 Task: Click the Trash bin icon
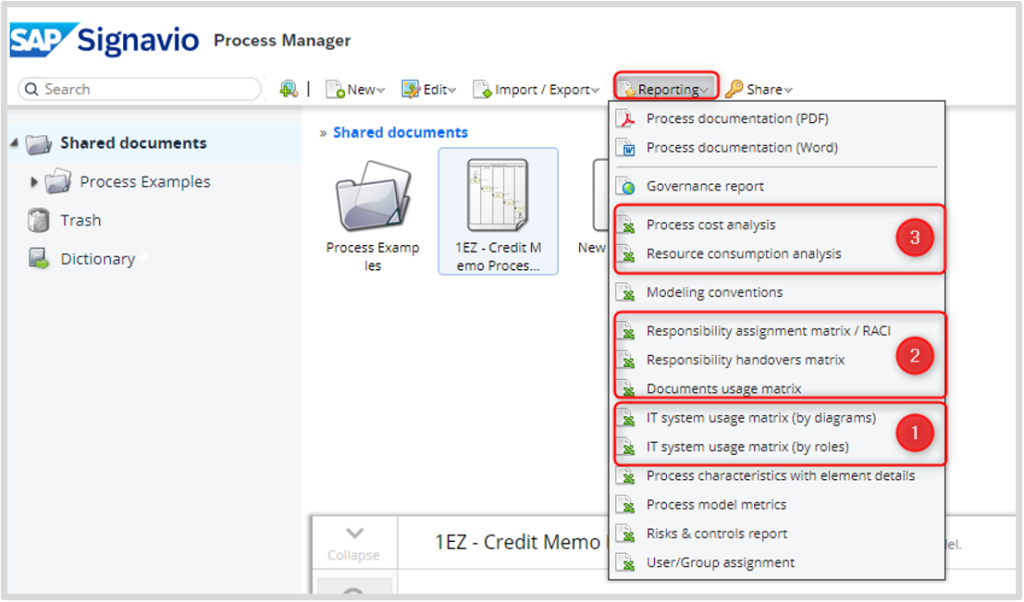(x=39, y=220)
